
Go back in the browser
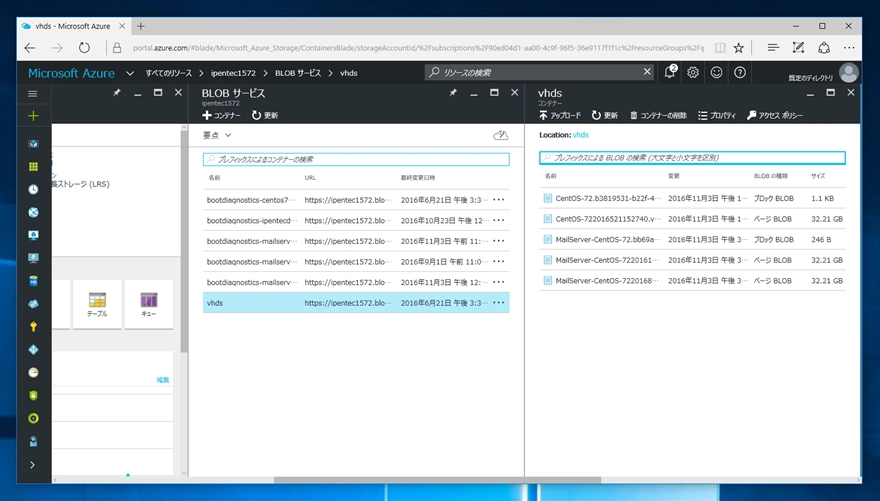pyautogui.click(x=30, y=48)
